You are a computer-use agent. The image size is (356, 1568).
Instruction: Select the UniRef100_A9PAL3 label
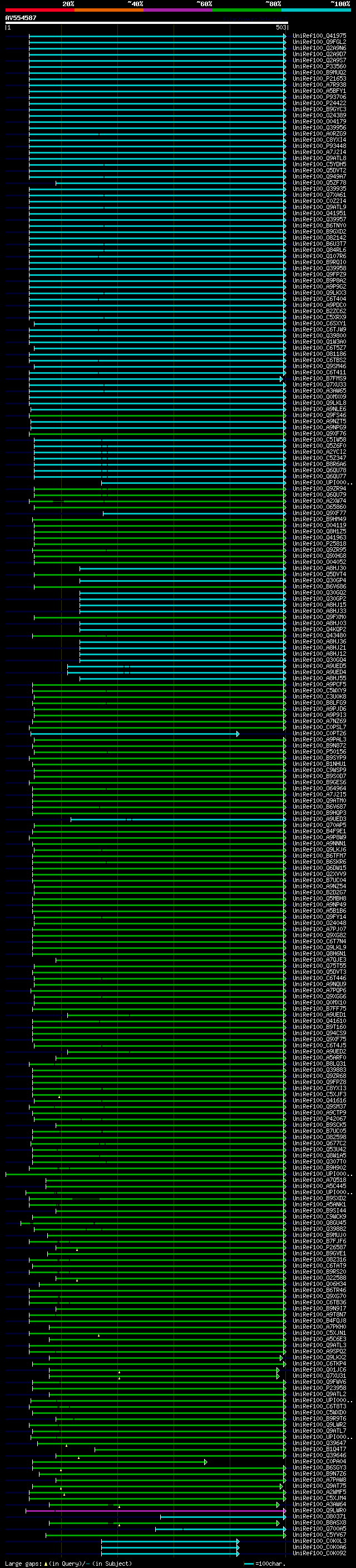point(319,740)
